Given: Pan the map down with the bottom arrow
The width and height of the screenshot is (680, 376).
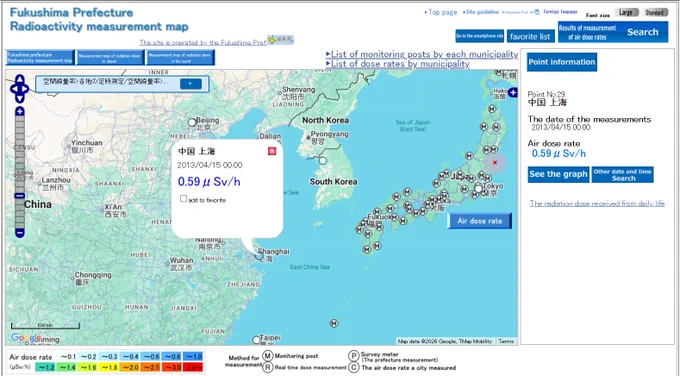Looking at the screenshot, I should click(20, 99).
